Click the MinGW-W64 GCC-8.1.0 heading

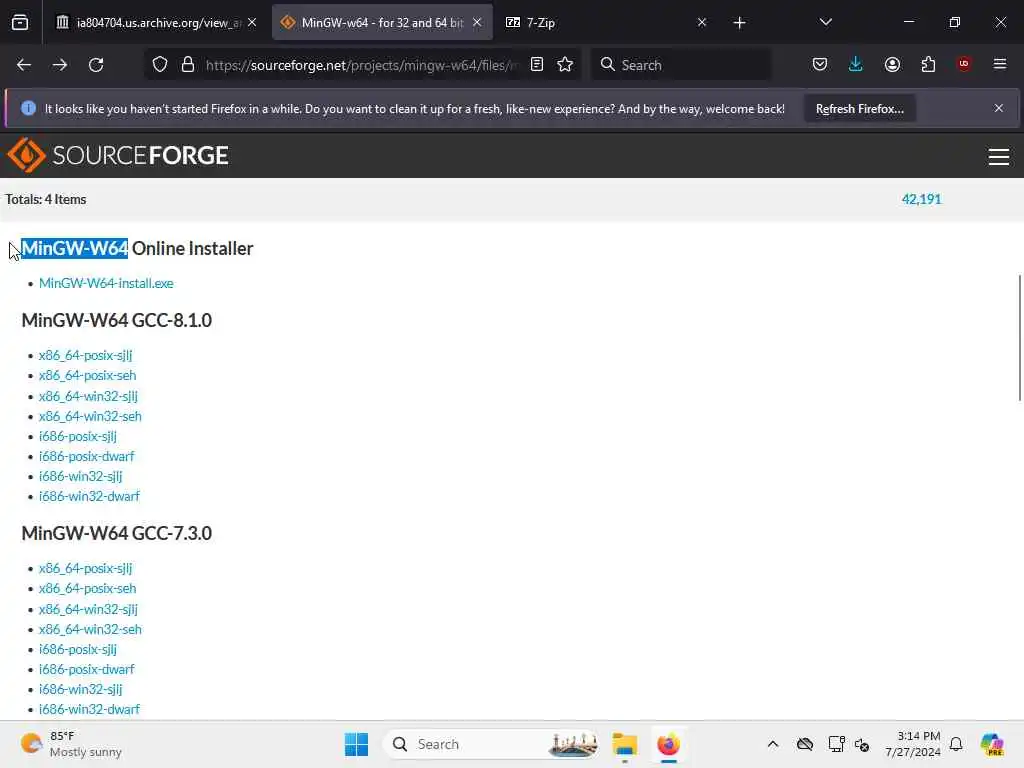[117, 320]
